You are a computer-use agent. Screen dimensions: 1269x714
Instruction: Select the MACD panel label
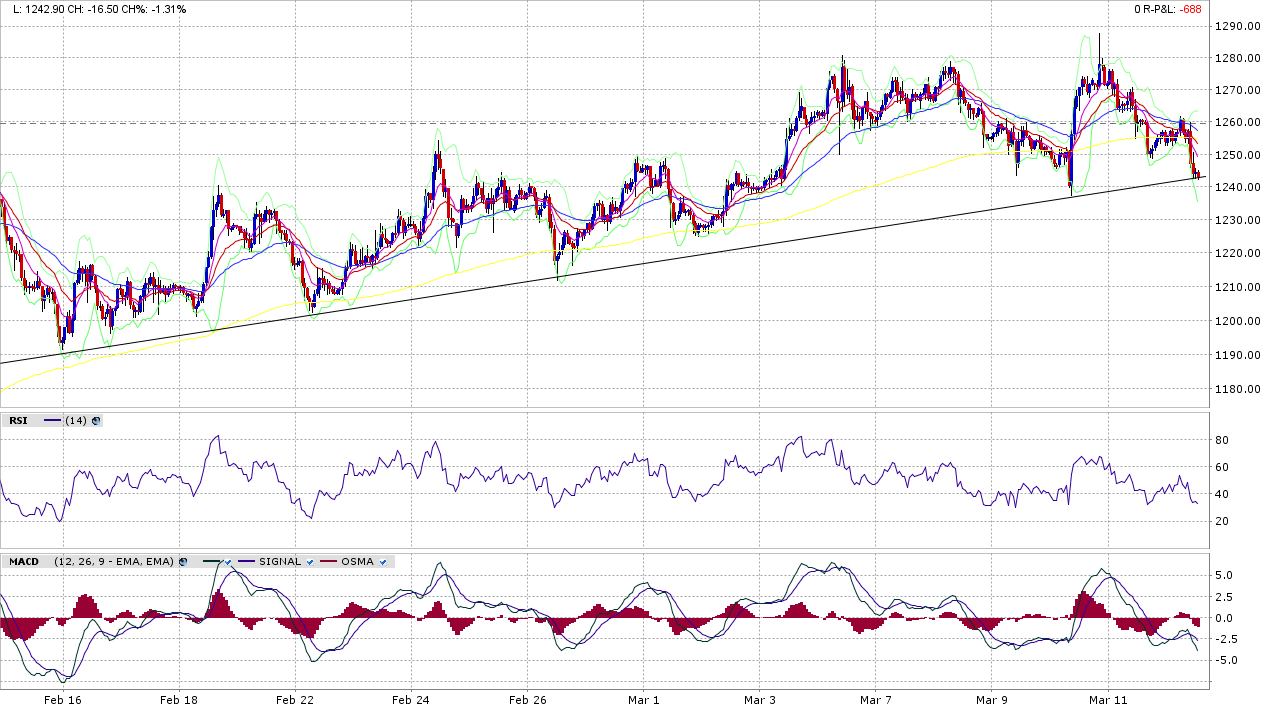click(24, 562)
